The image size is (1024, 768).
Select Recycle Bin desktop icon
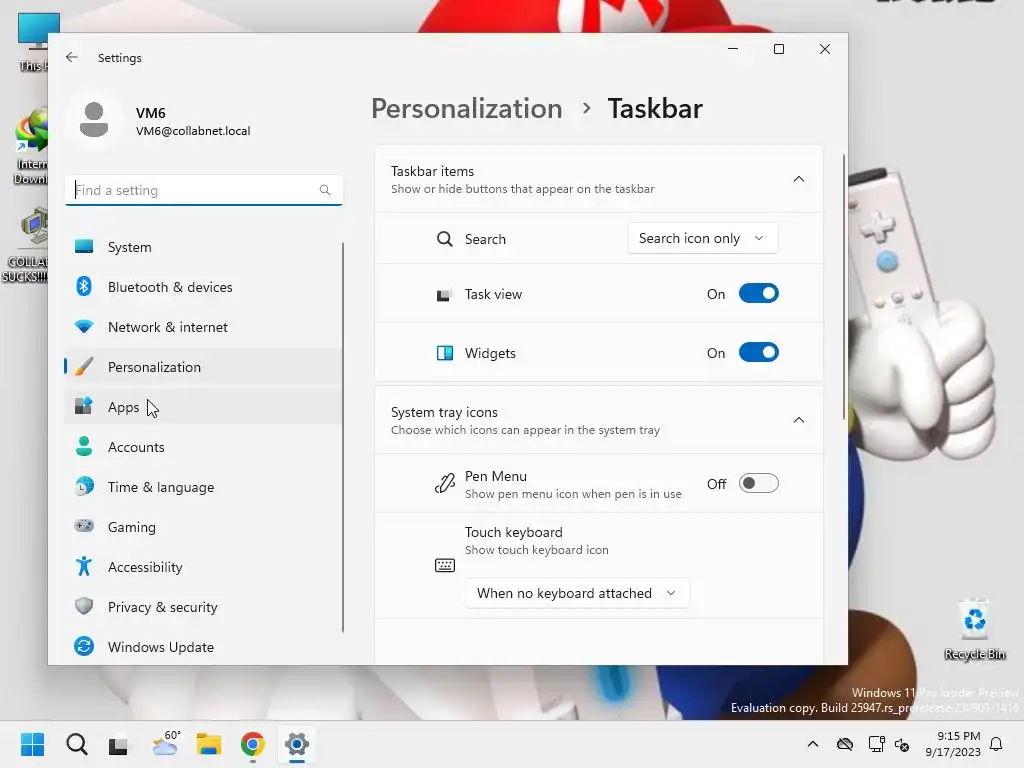click(x=974, y=630)
